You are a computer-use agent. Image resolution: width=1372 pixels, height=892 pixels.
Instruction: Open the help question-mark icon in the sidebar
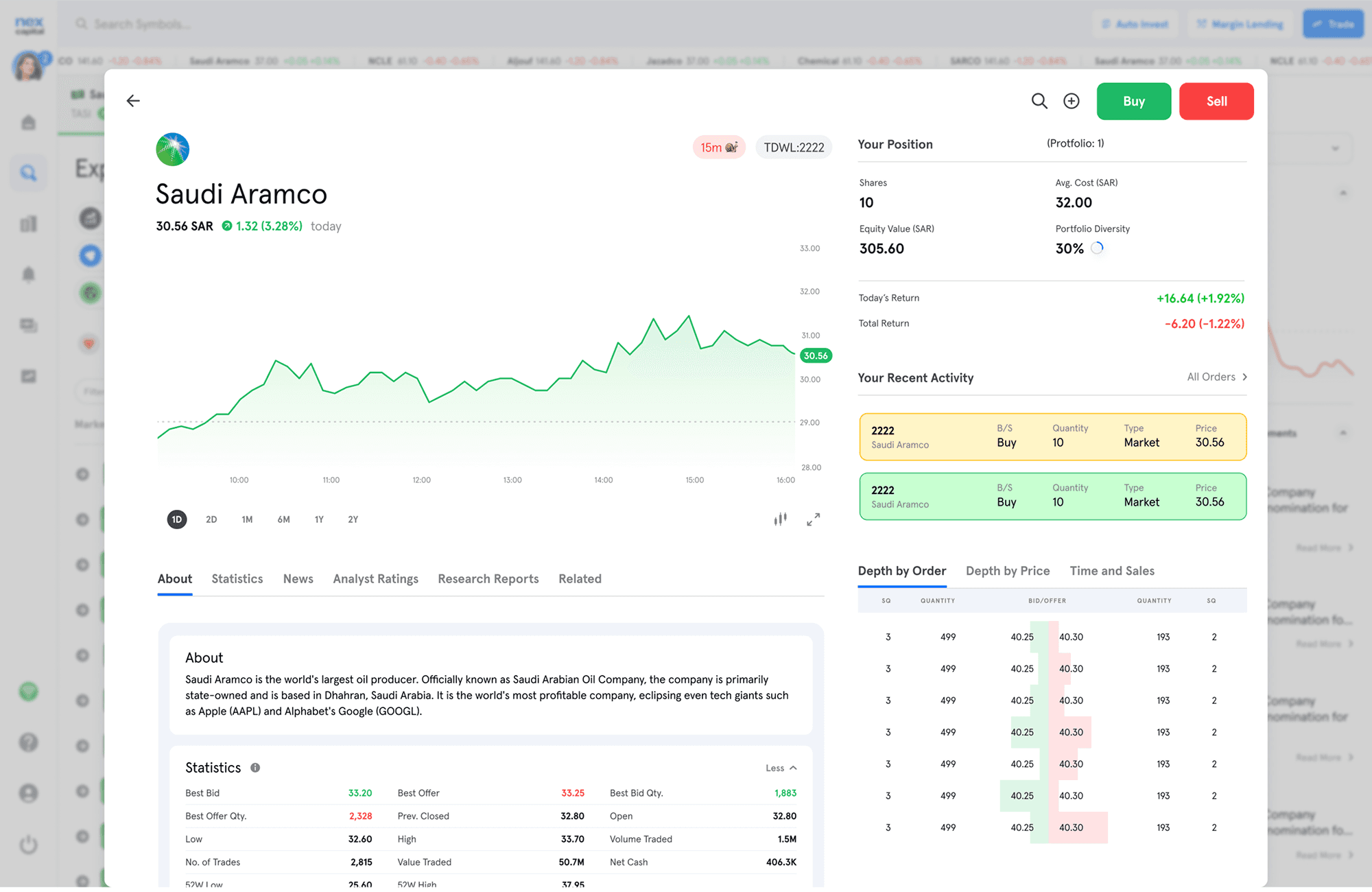pos(28,742)
